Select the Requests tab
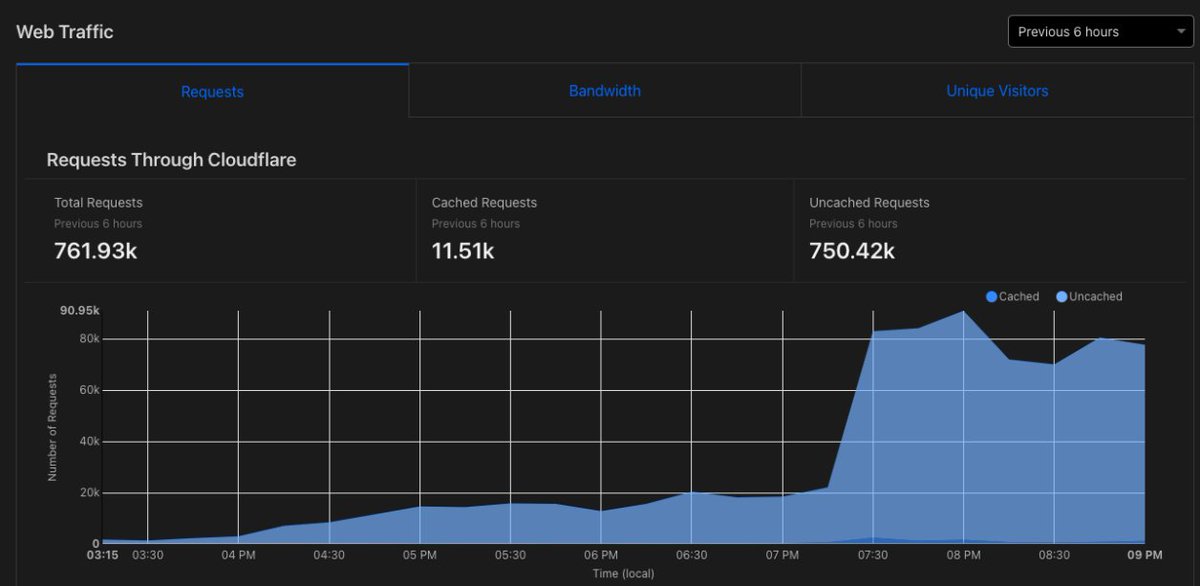This screenshot has height=586, width=1200. pos(212,91)
